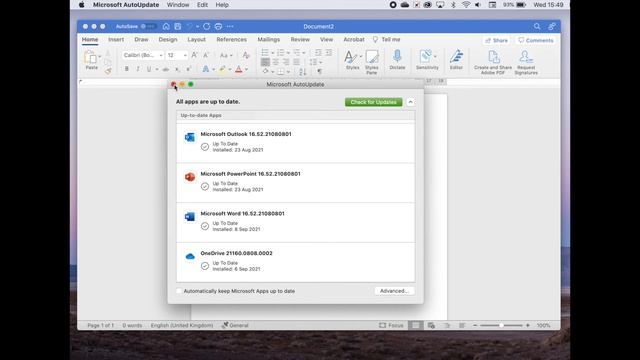Open the Change Case Aa dropdown

point(226,55)
